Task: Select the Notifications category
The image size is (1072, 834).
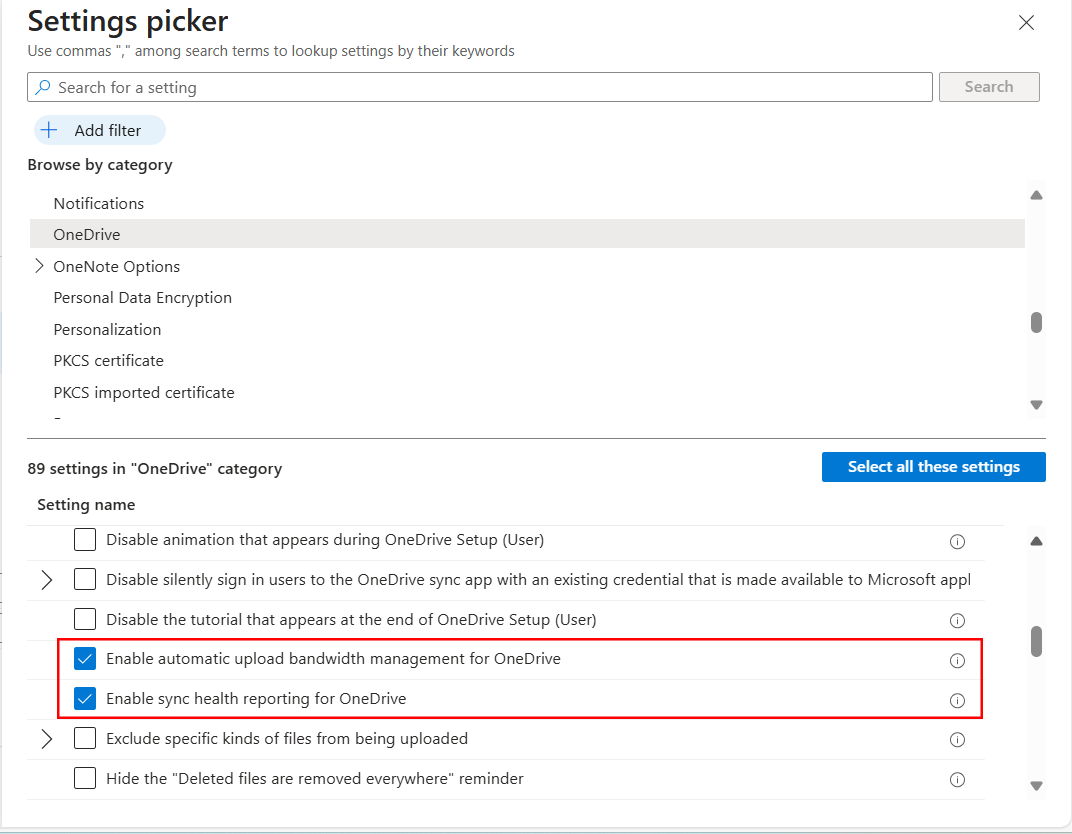Action: (x=527, y=203)
